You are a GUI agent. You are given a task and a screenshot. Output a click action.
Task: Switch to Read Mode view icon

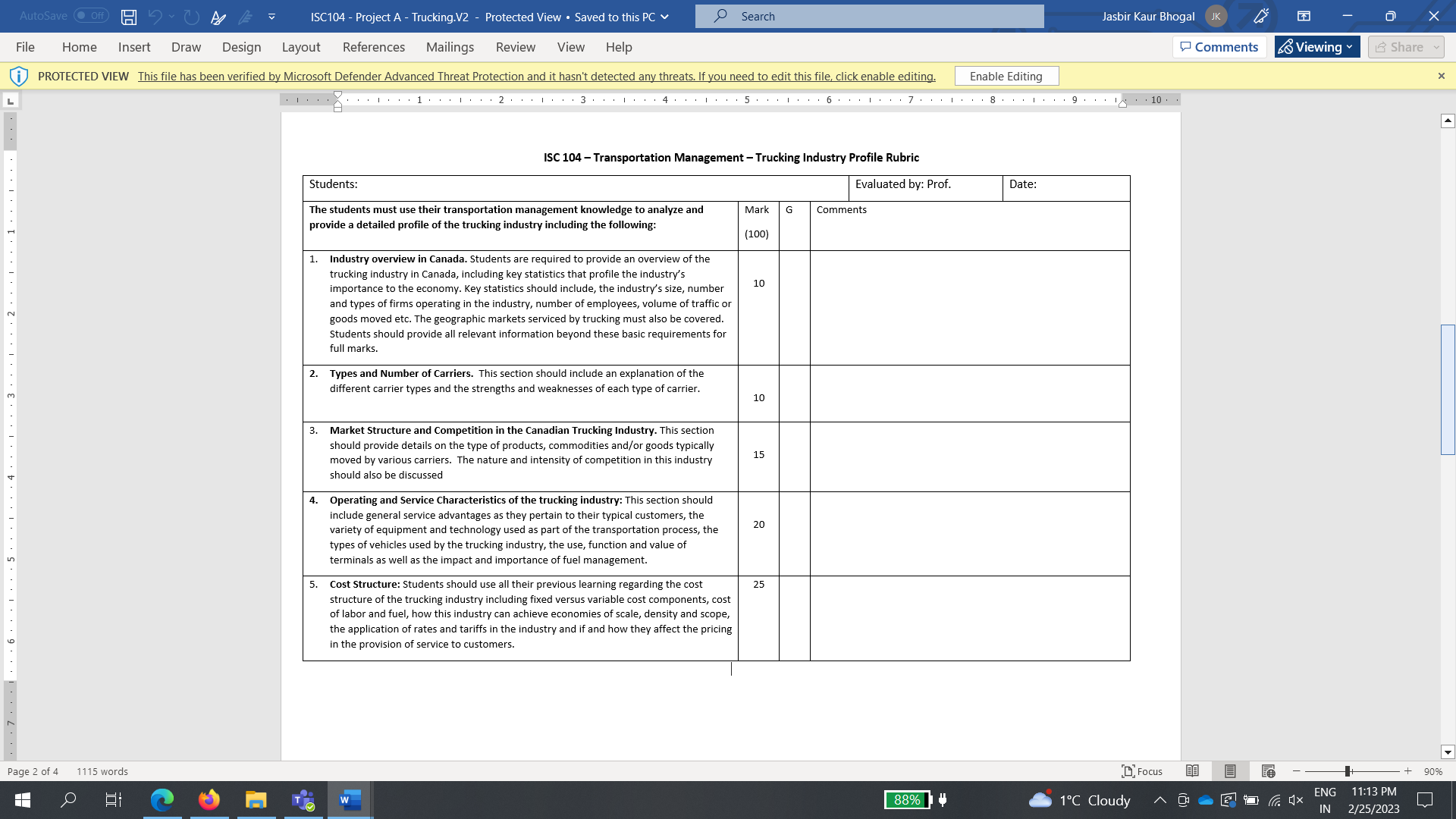tap(1192, 771)
